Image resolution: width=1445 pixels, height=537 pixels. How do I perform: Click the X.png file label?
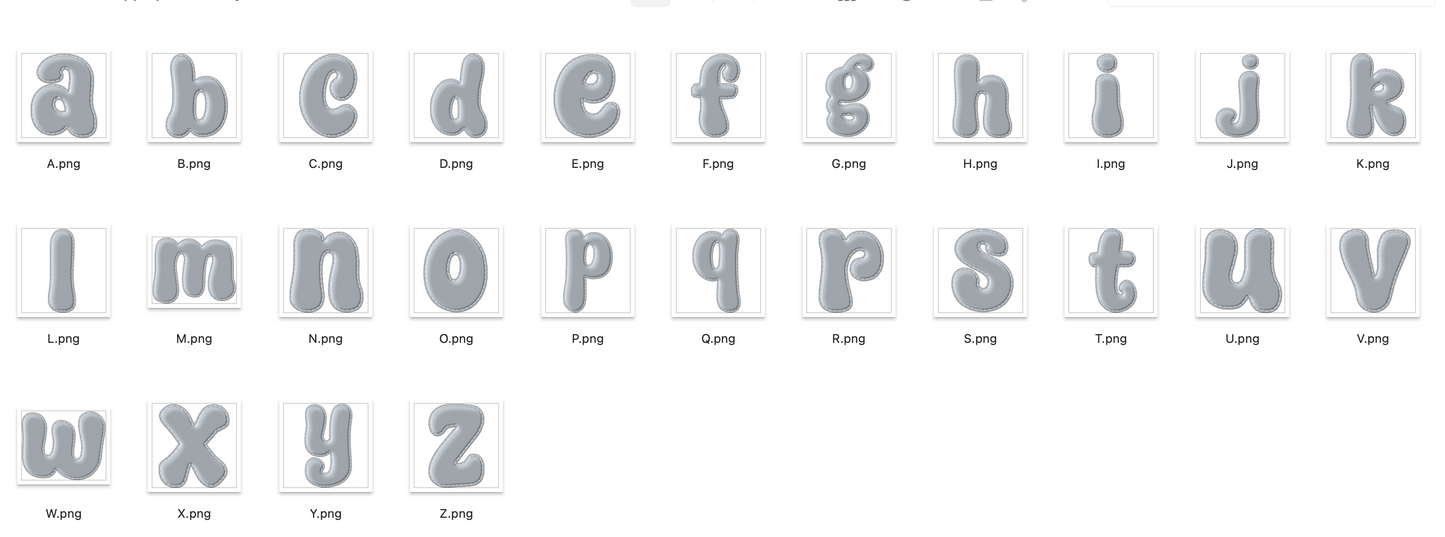[x=194, y=514]
